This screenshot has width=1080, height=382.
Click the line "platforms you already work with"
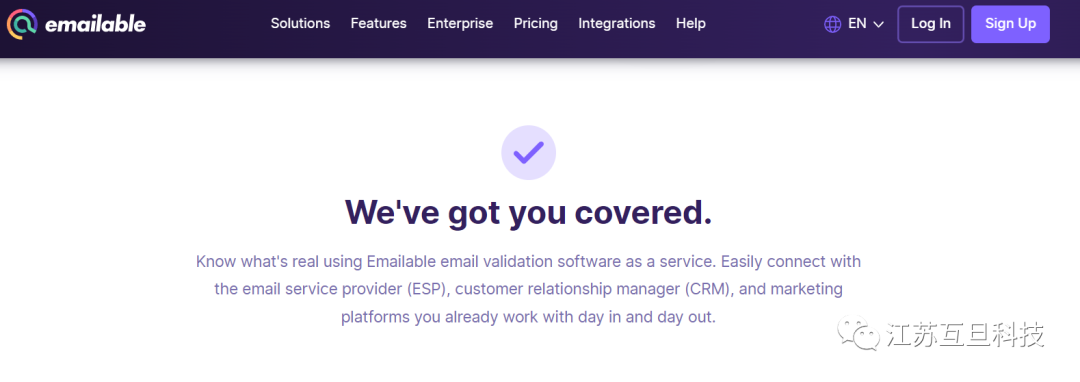pos(528,318)
